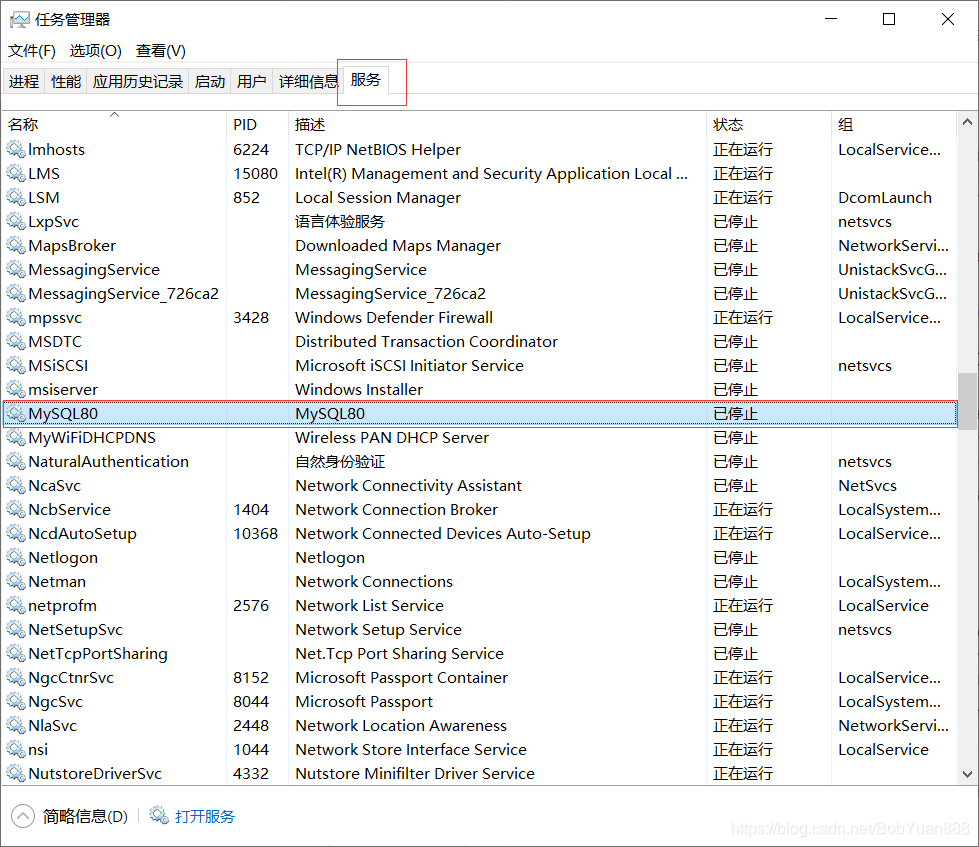The height and width of the screenshot is (847, 979).
Task: Click the gear icon beside lmhosts service
Action: [x=16, y=149]
